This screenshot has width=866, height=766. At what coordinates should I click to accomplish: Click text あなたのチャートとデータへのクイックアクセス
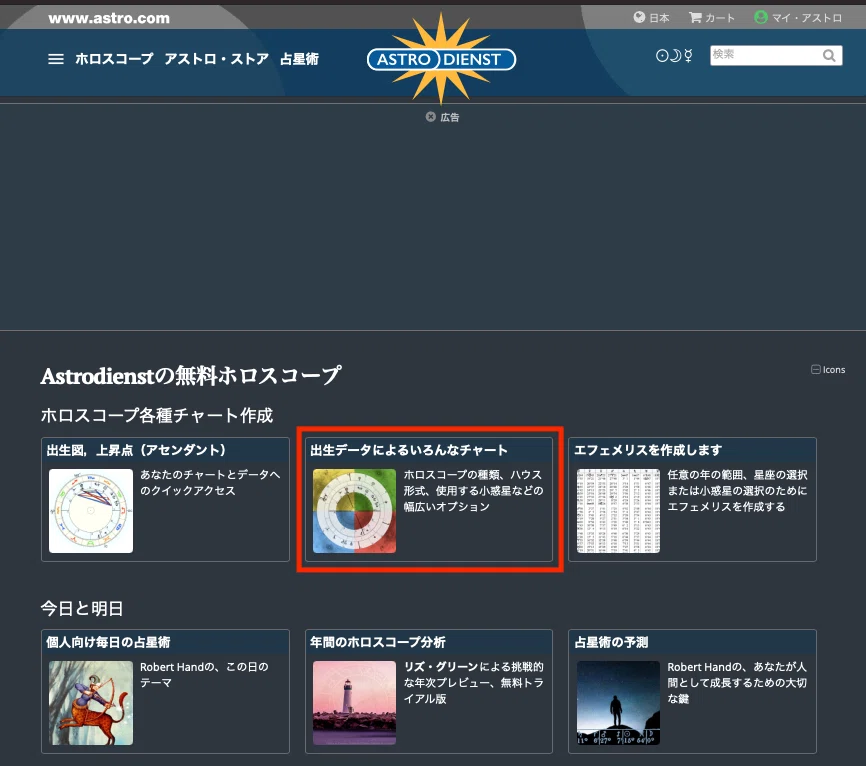pyautogui.click(x=210, y=483)
